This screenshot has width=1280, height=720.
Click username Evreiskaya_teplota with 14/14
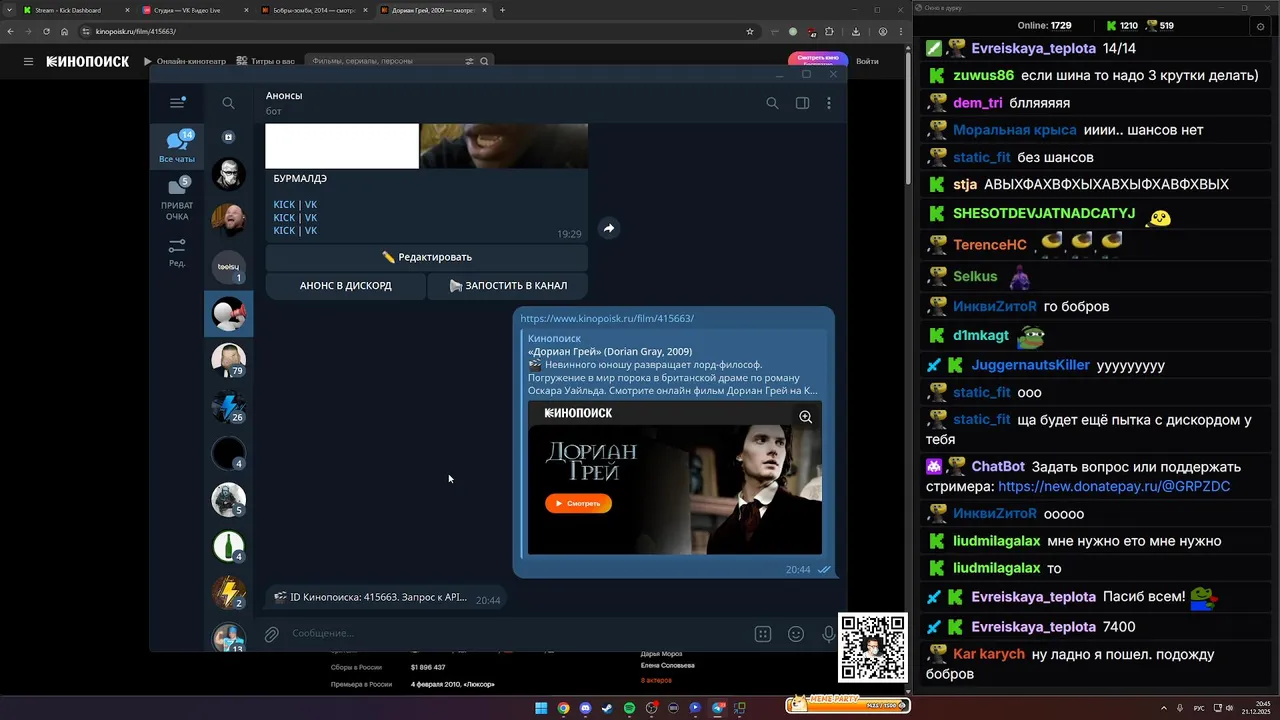click(x=1033, y=48)
